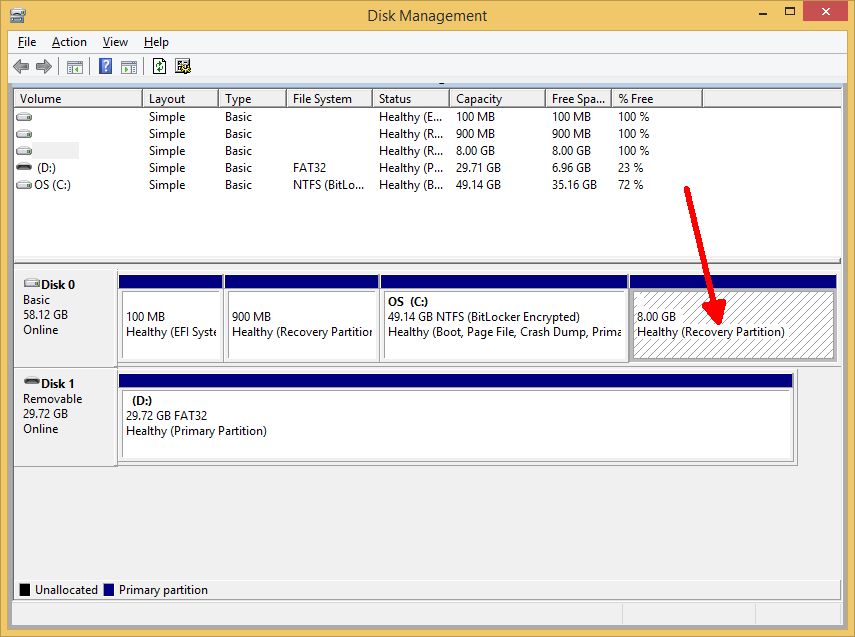The height and width of the screenshot is (637, 855).
Task: Open the View menu
Action: [115, 42]
